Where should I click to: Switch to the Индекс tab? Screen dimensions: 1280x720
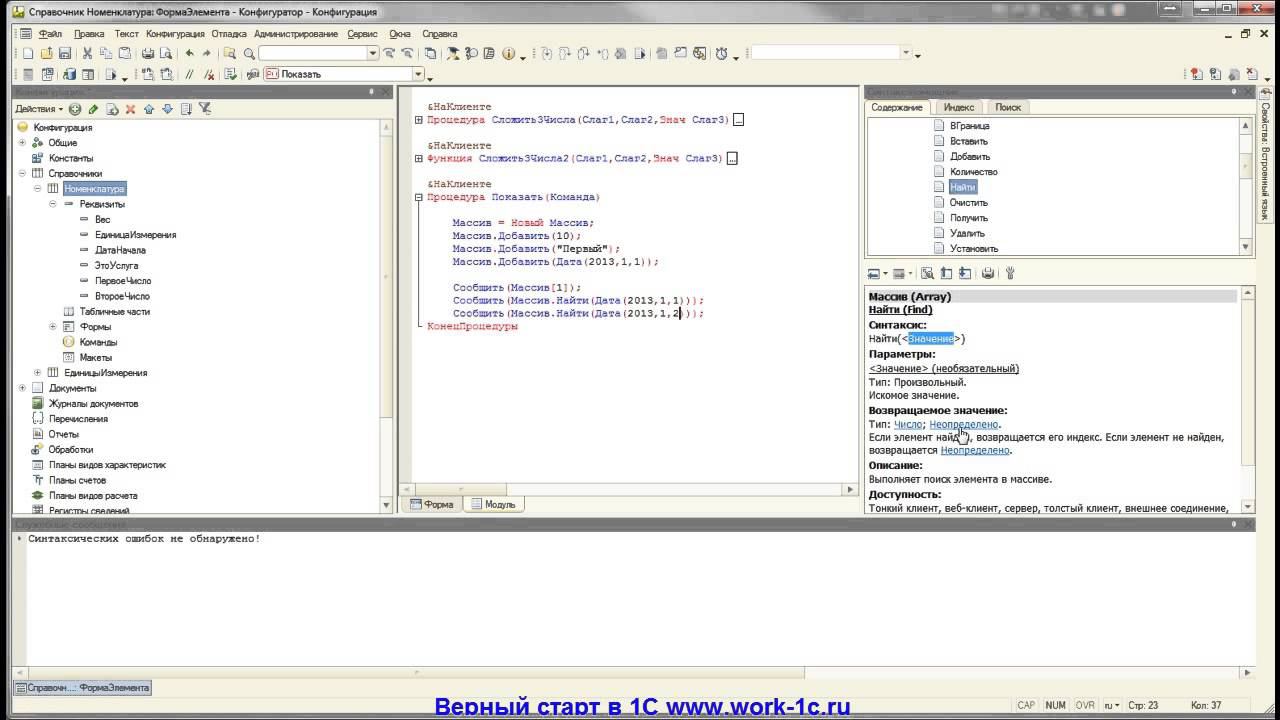pyautogui.click(x=959, y=107)
